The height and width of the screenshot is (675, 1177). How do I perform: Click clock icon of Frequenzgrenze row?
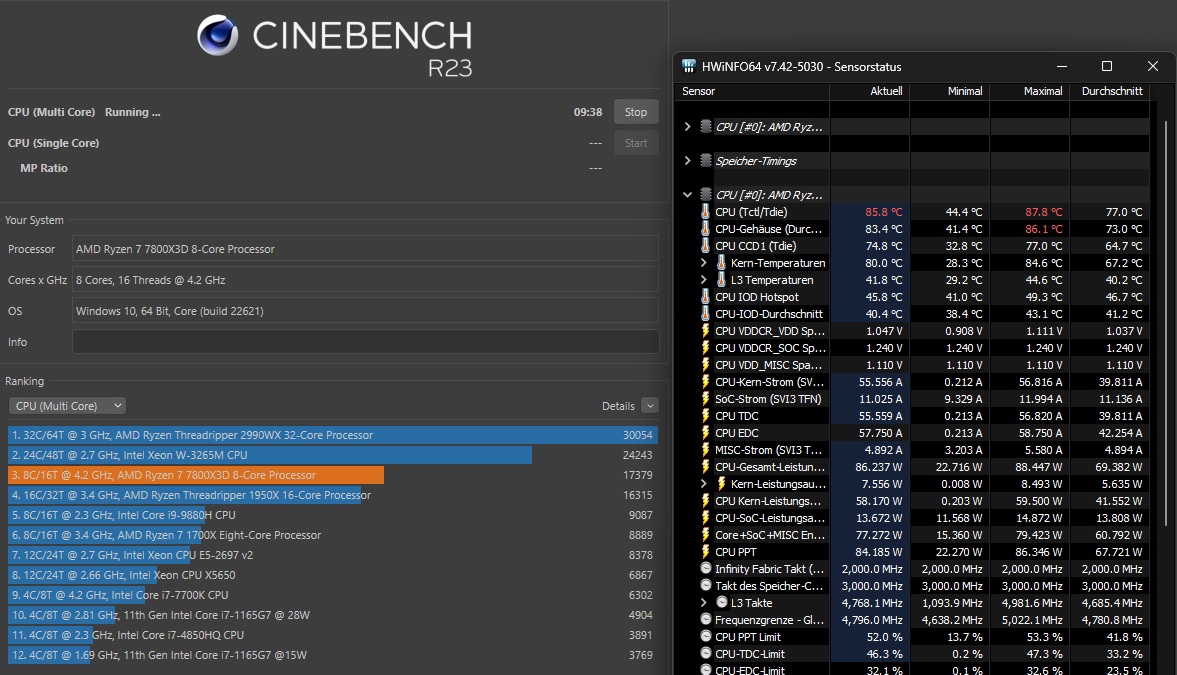point(706,619)
